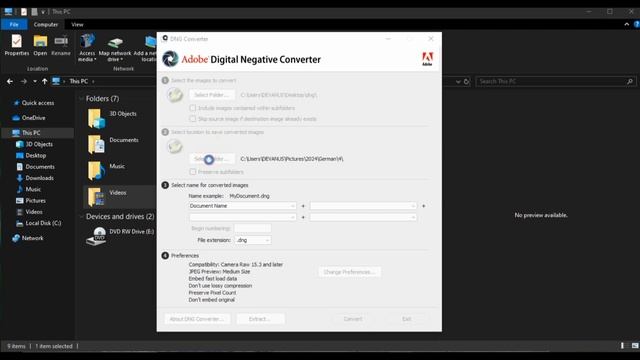Image resolution: width=640 pixels, height=360 pixels.
Task: Go forward with the Explorer forward arrow
Action: tap(24, 81)
